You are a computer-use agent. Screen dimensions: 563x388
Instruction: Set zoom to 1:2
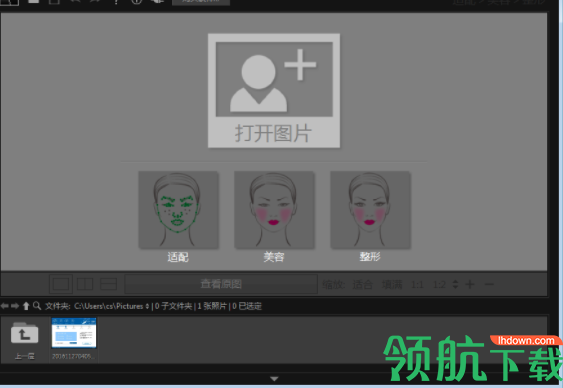(439, 285)
